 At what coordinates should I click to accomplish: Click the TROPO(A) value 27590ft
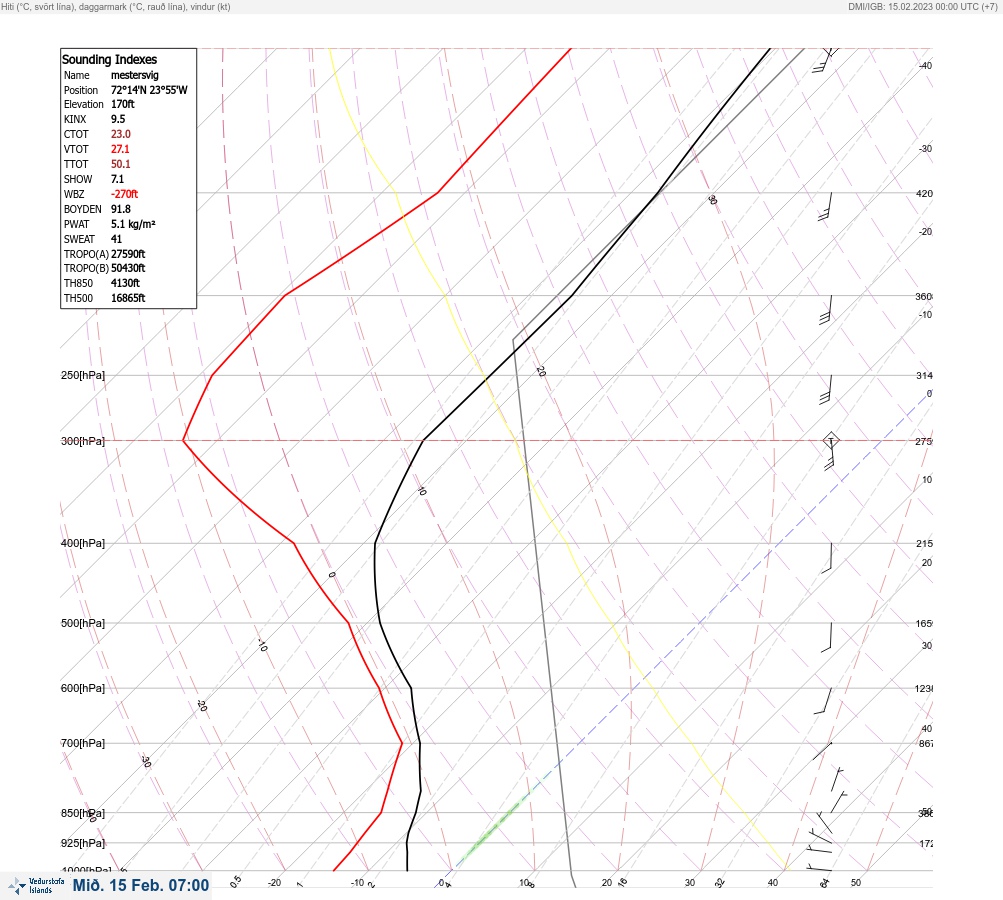[x=128, y=254]
